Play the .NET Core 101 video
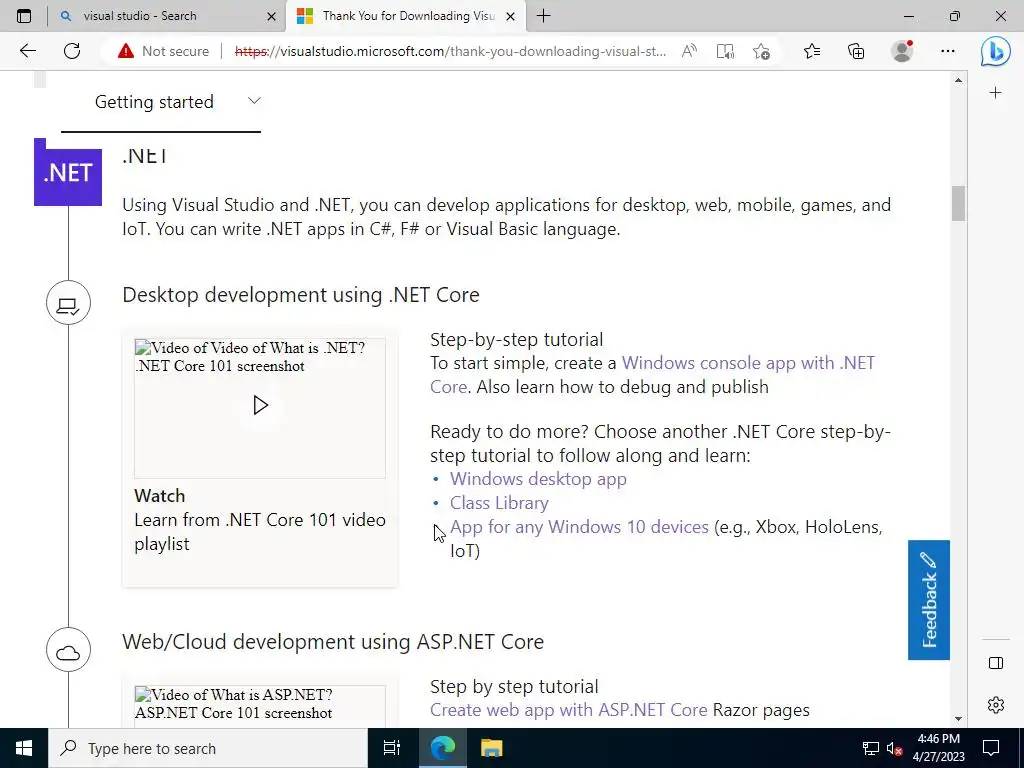The height and width of the screenshot is (768, 1024). click(260, 406)
